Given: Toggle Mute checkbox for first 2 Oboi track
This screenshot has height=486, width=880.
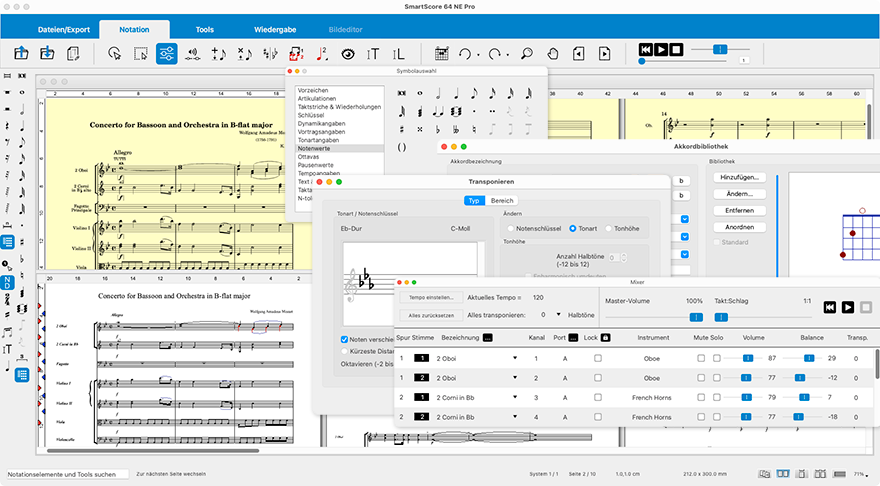Looking at the screenshot, I should [702, 358].
